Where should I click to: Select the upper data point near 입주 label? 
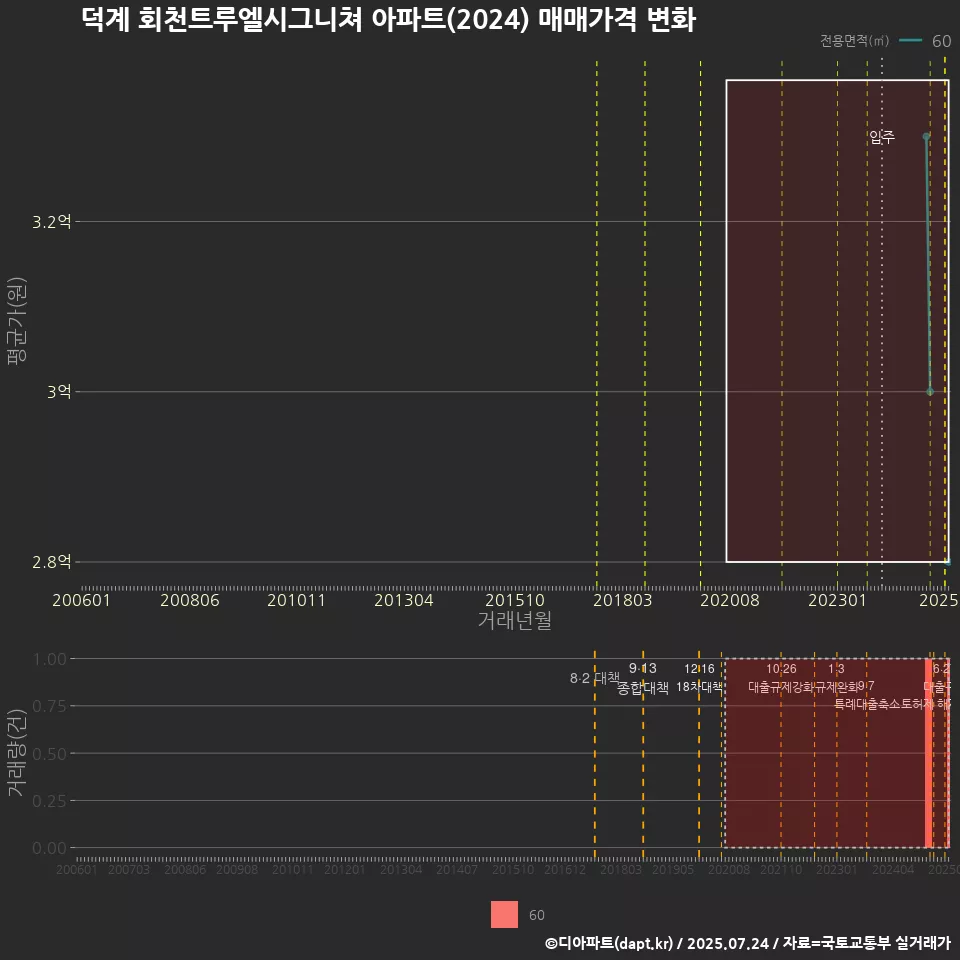pos(926,137)
